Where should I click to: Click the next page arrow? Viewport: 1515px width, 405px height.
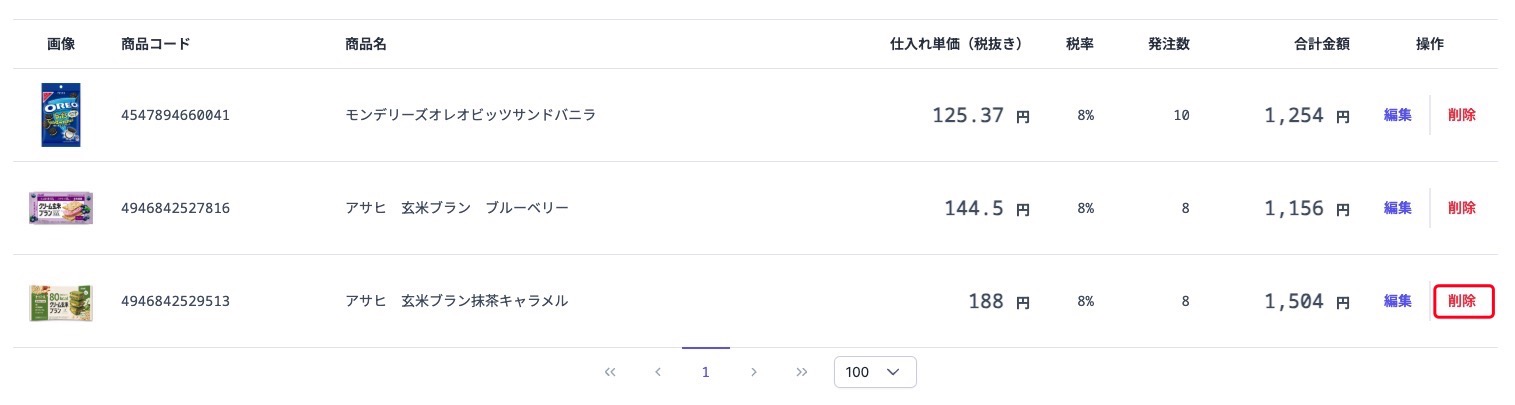point(753,372)
